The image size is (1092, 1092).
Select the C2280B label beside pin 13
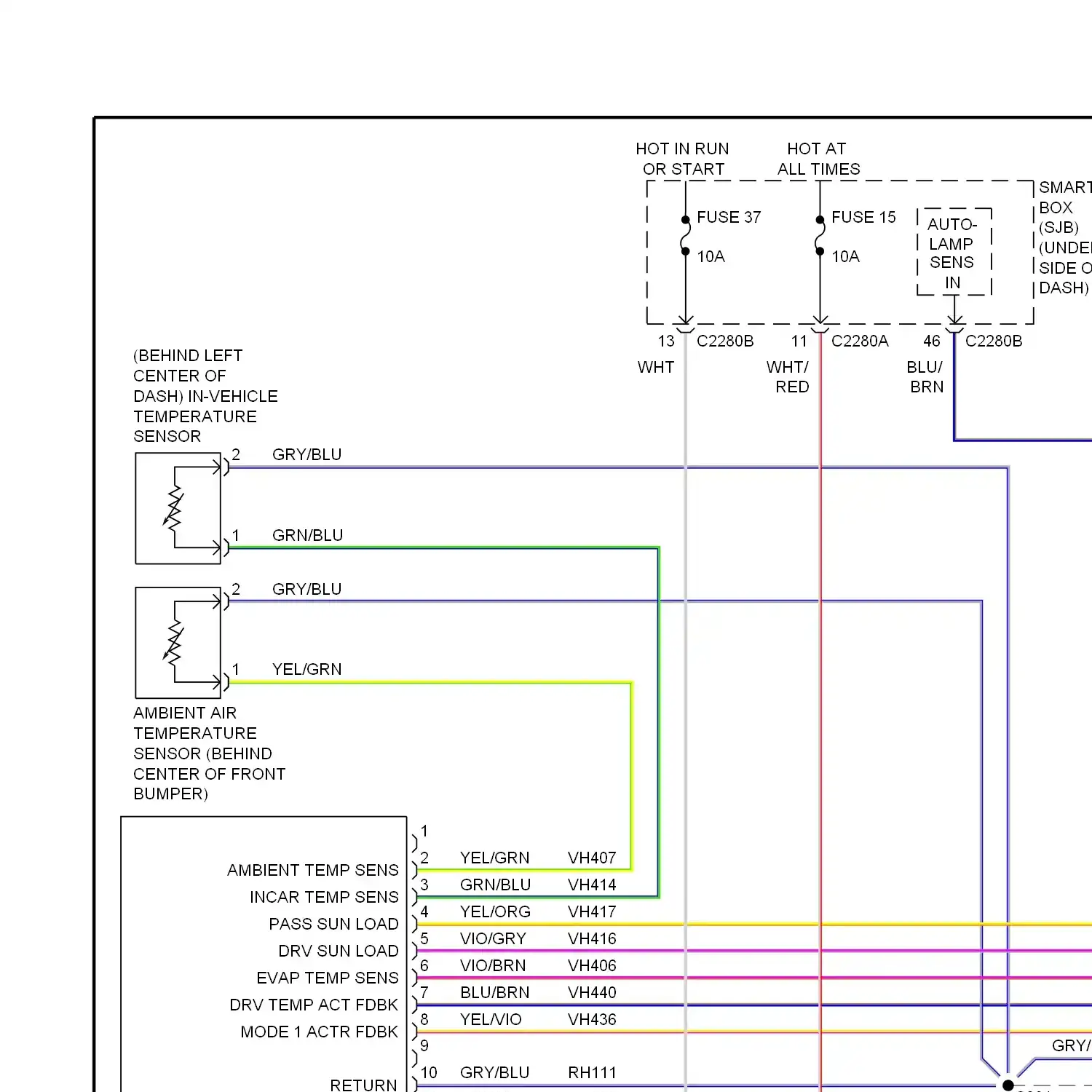(x=725, y=341)
